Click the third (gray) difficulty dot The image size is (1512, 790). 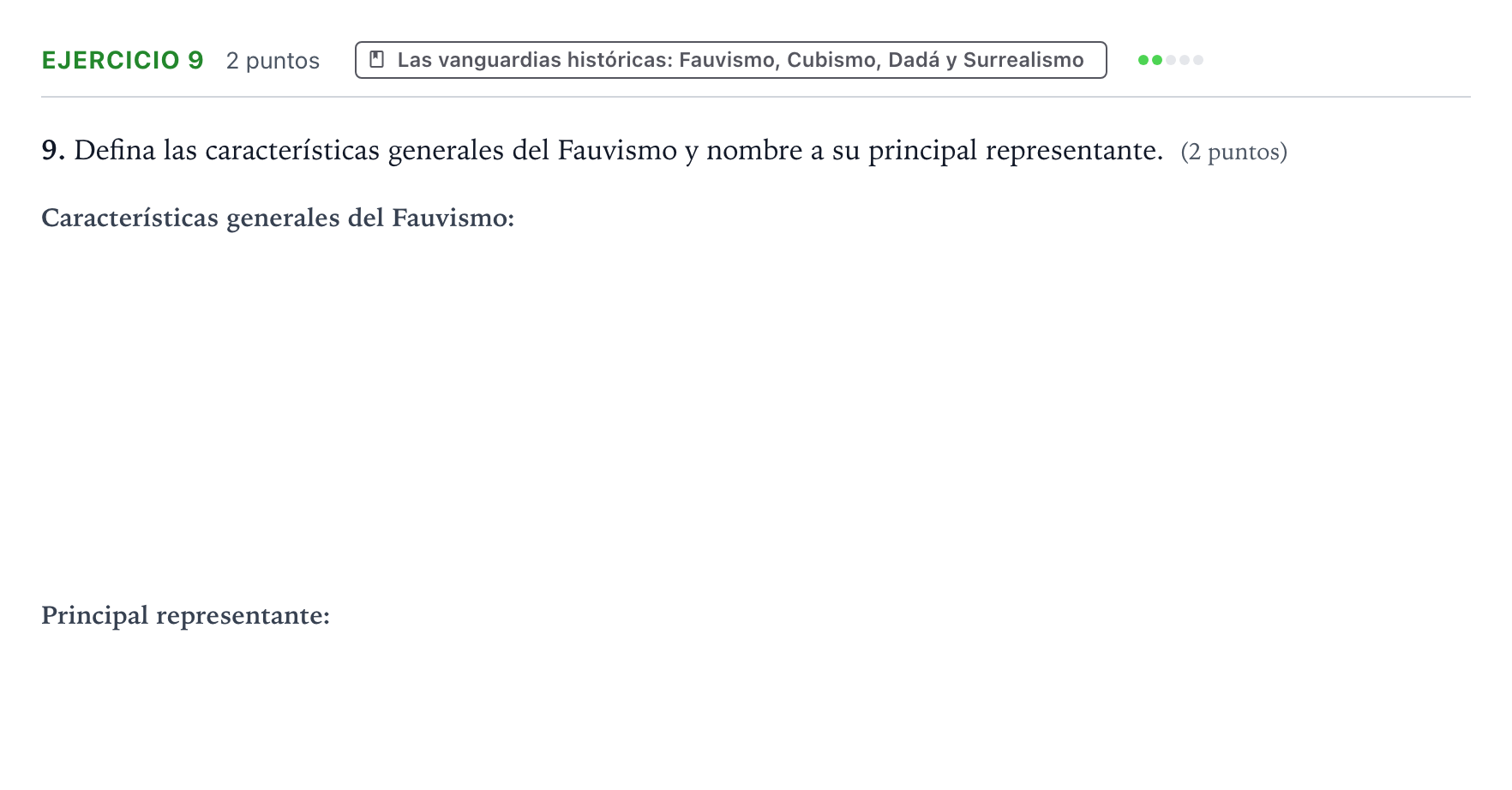[x=1171, y=60]
